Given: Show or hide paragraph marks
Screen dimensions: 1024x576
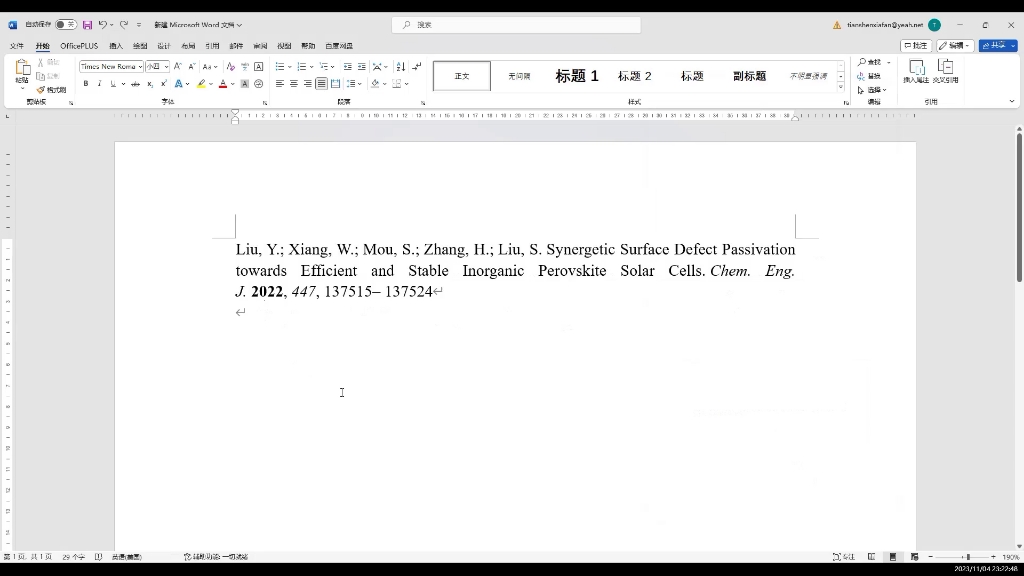Looking at the screenshot, I should [x=417, y=67].
